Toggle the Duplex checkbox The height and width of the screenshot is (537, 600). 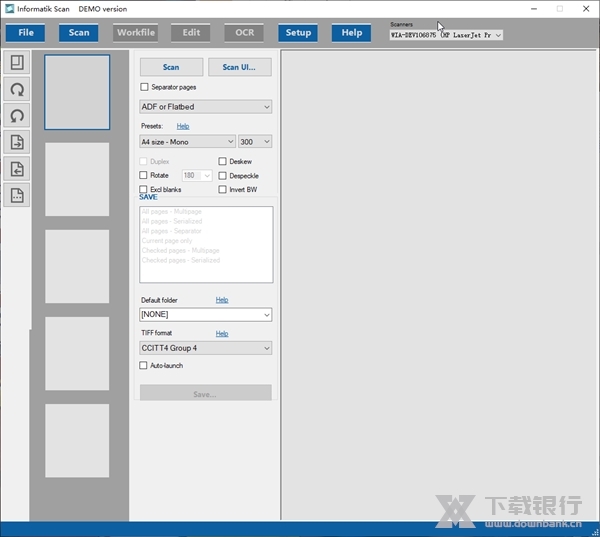[143, 162]
